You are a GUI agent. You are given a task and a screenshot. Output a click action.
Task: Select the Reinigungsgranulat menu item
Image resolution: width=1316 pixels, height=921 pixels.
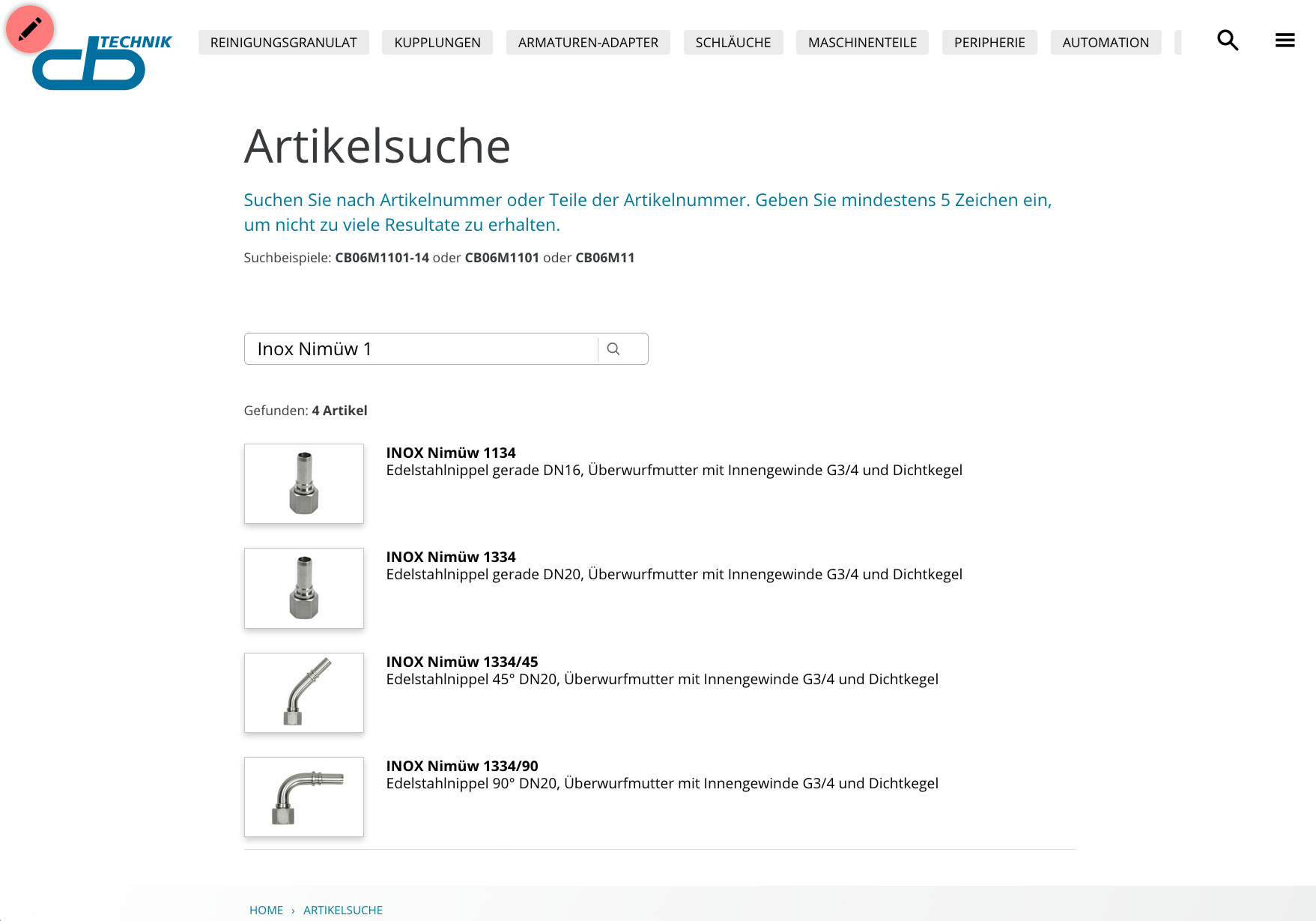284,43
